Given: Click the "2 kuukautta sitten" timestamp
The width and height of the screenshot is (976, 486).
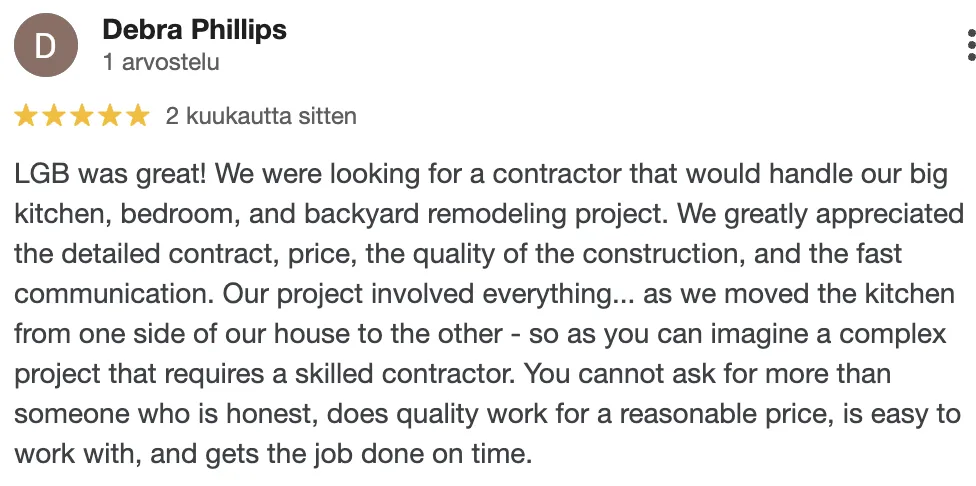Looking at the screenshot, I should click(x=261, y=116).
